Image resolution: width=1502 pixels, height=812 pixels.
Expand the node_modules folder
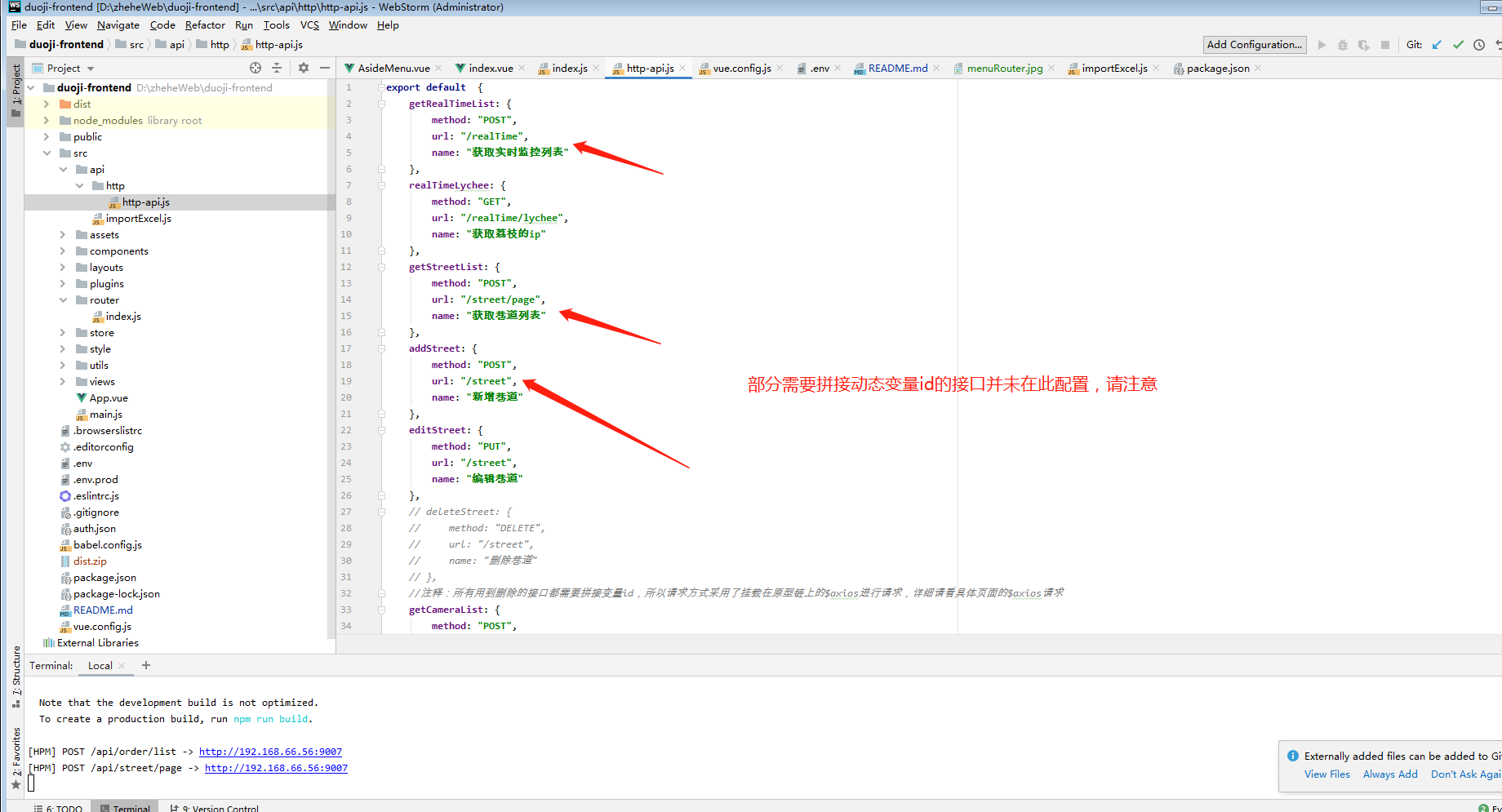(x=47, y=120)
